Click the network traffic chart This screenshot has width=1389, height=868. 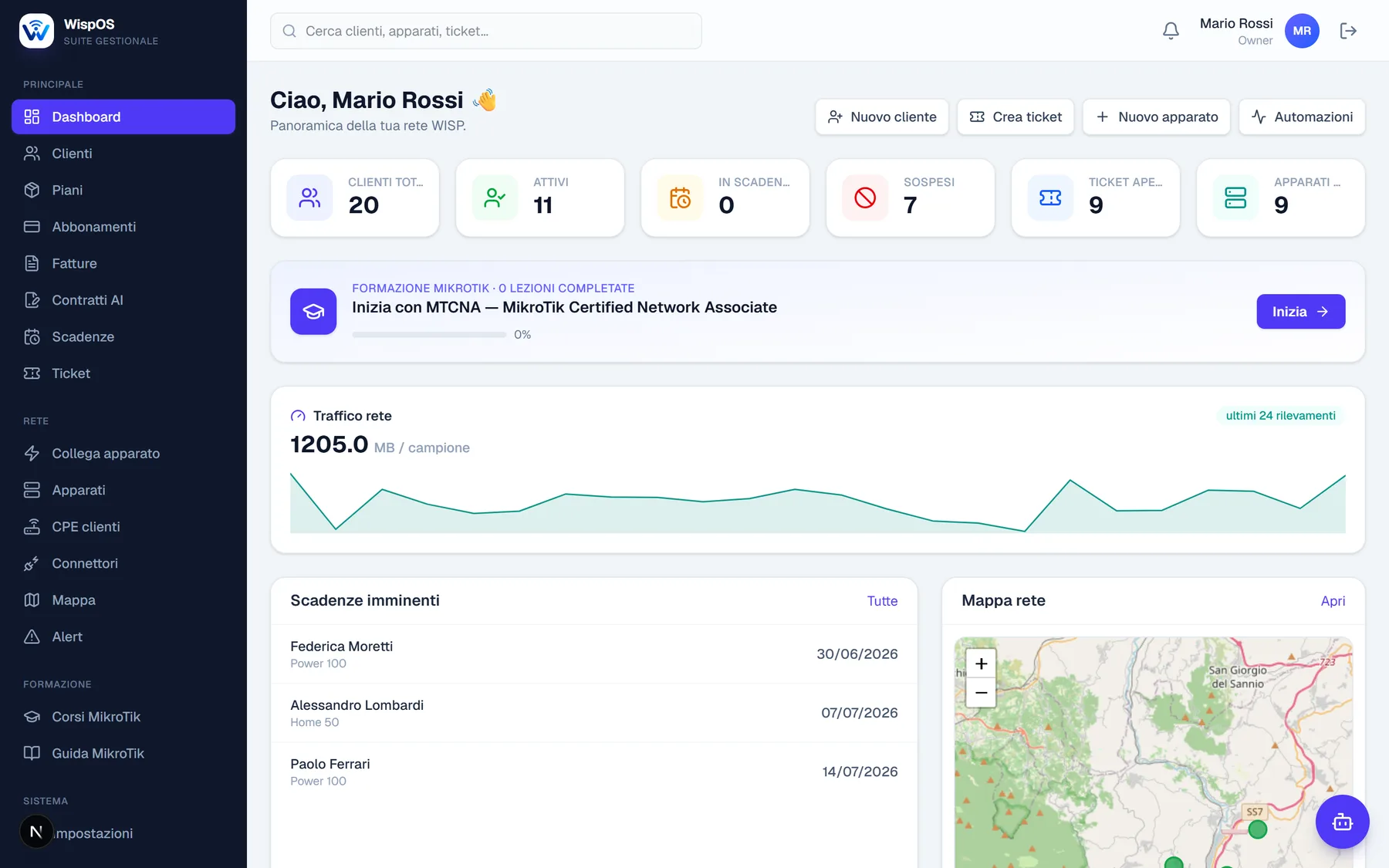[818, 502]
